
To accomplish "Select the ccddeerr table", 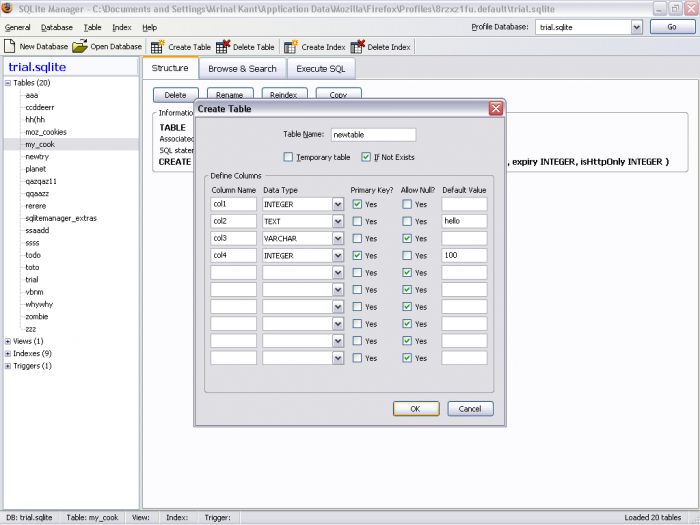I will point(39,108).
